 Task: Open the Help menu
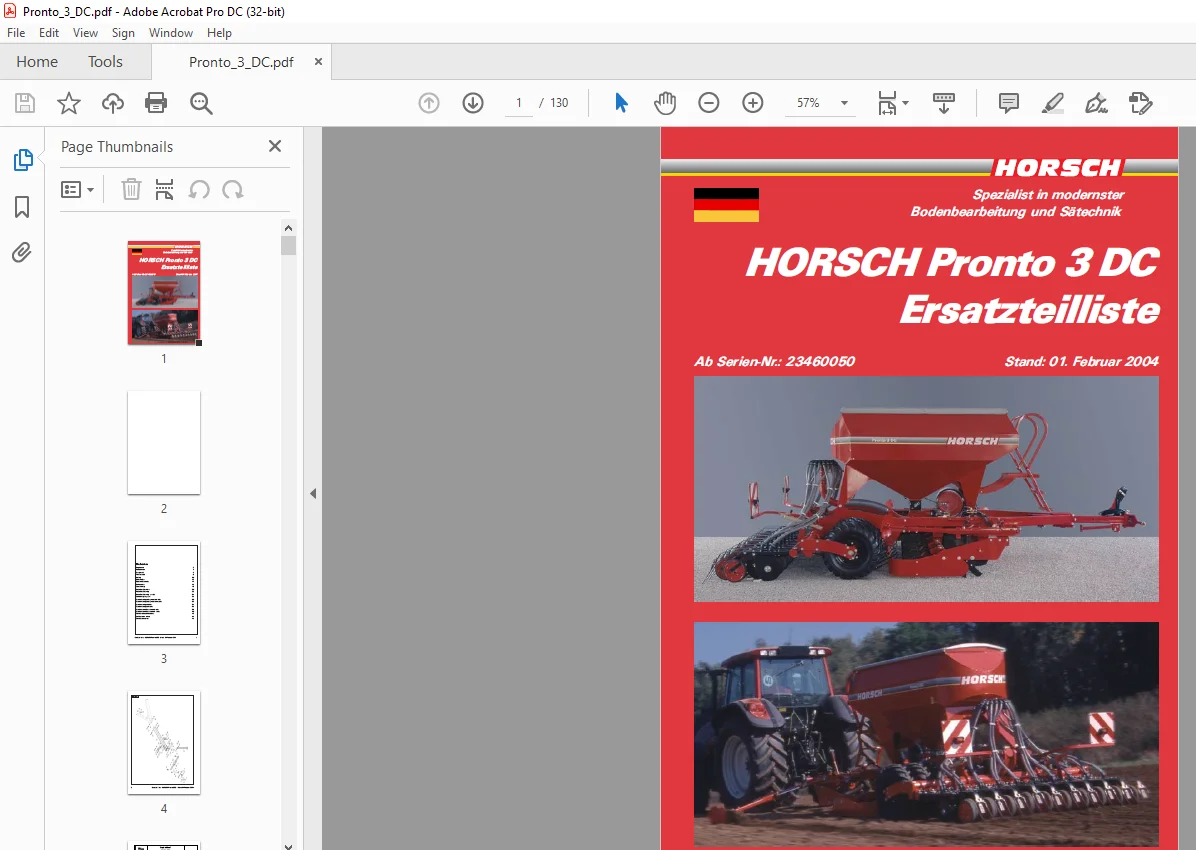point(219,33)
